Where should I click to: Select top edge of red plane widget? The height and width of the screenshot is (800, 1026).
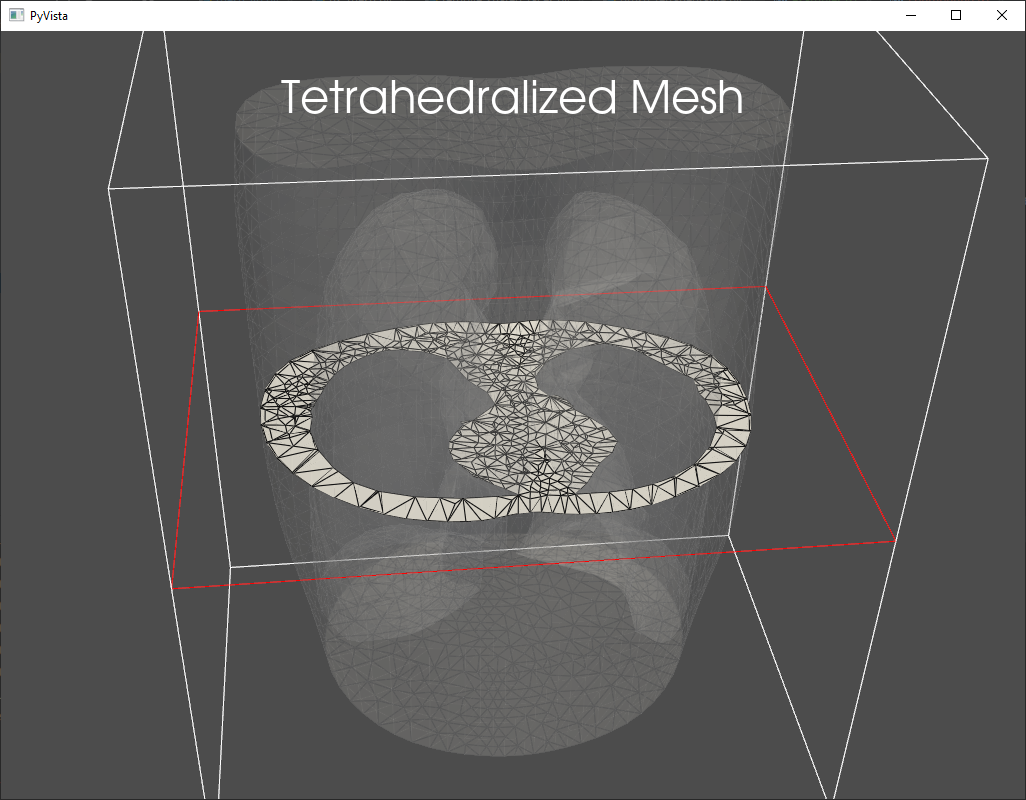(x=480, y=298)
